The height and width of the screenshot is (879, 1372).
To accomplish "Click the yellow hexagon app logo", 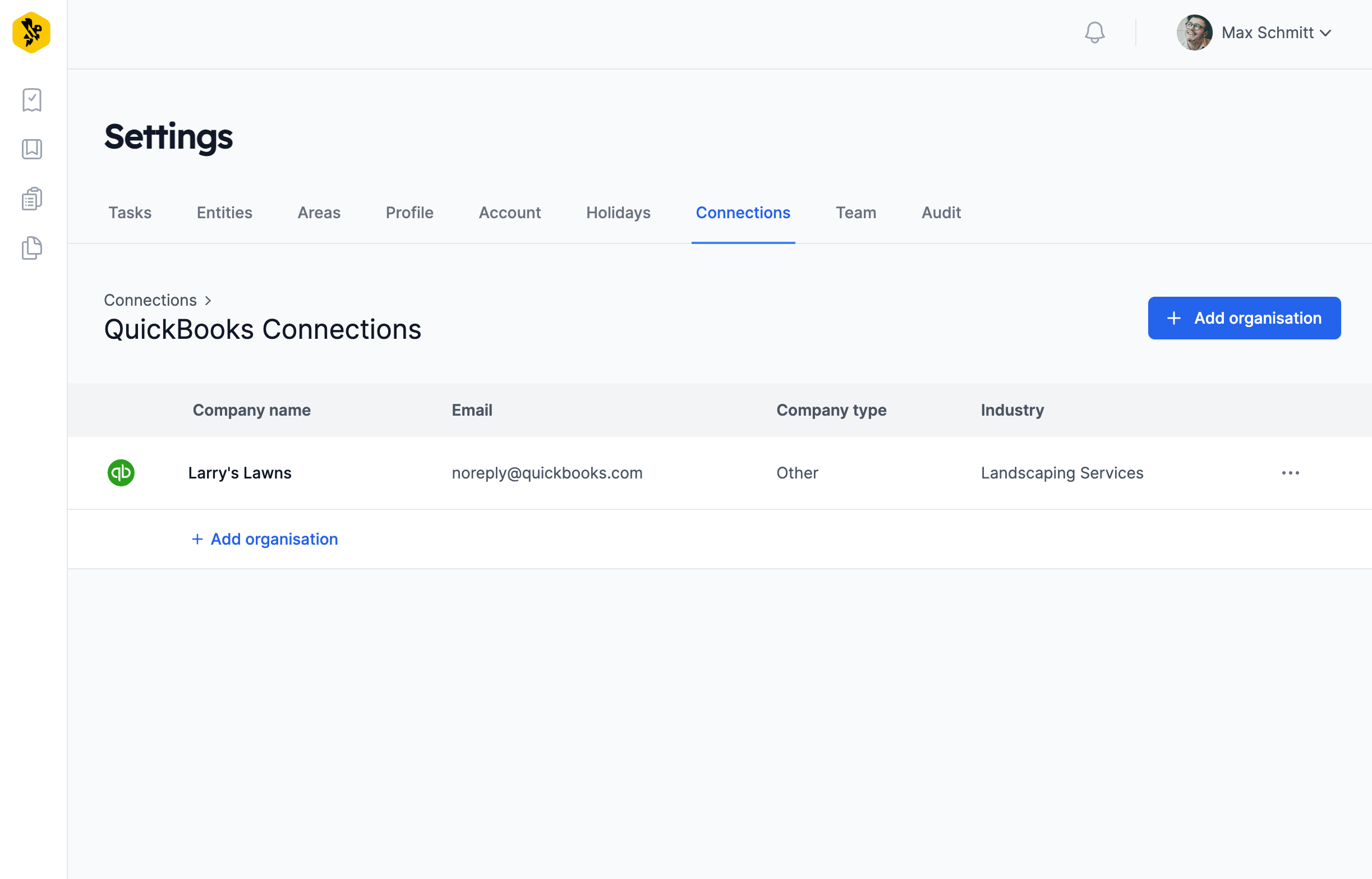I will [31, 33].
